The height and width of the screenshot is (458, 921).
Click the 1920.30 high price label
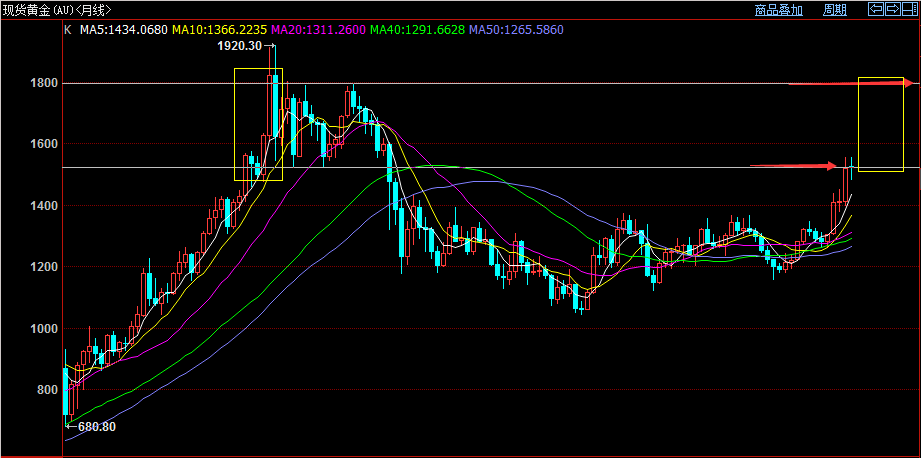pos(240,46)
